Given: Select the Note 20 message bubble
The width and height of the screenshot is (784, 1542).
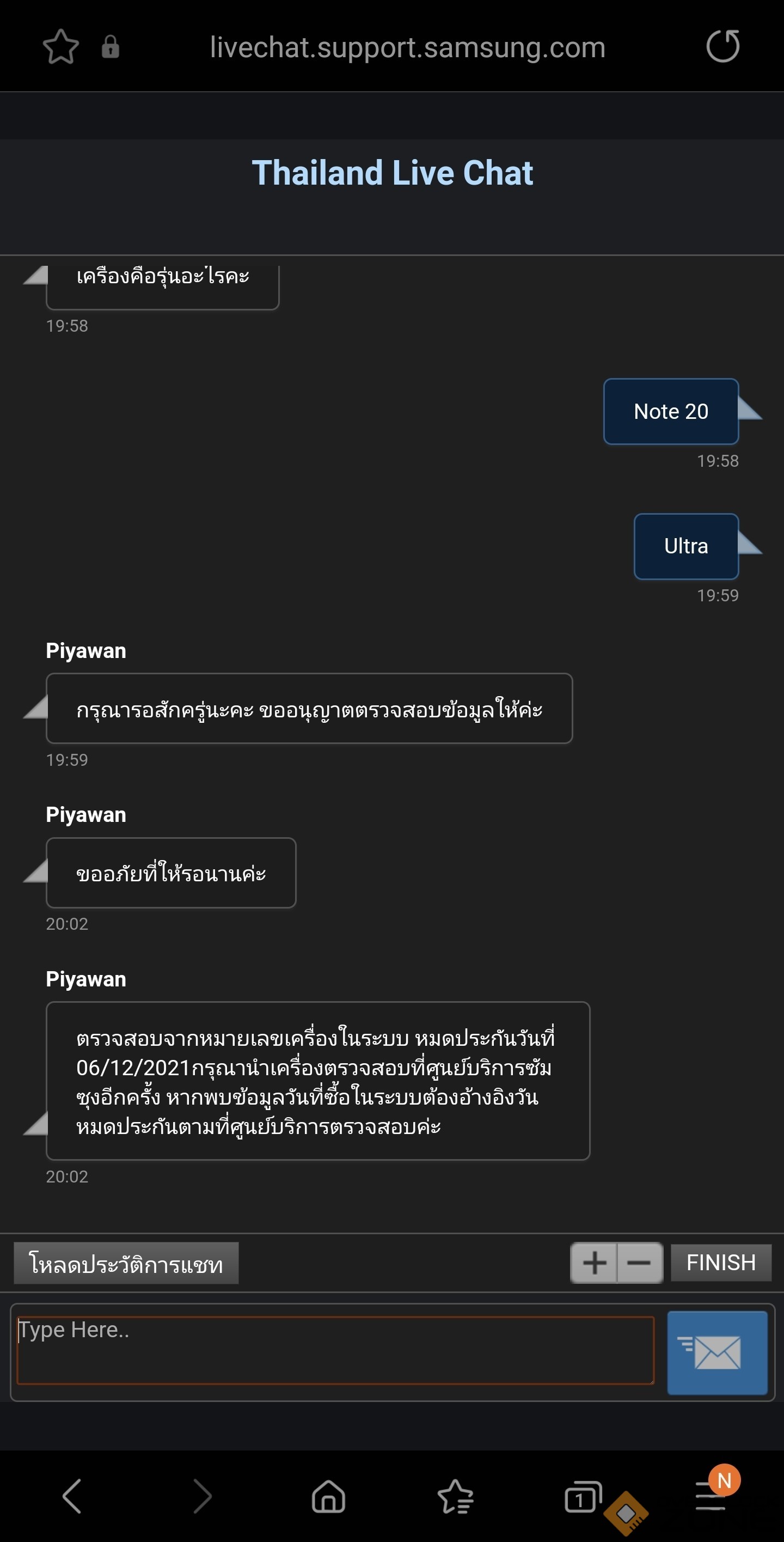Looking at the screenshot, I should [x=671, y=412].
